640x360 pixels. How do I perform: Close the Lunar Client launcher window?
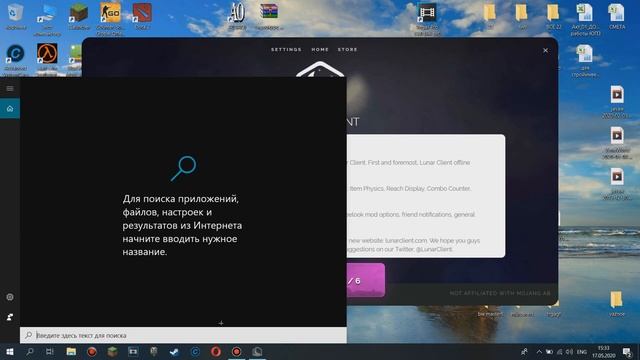[x=545, y=50]
